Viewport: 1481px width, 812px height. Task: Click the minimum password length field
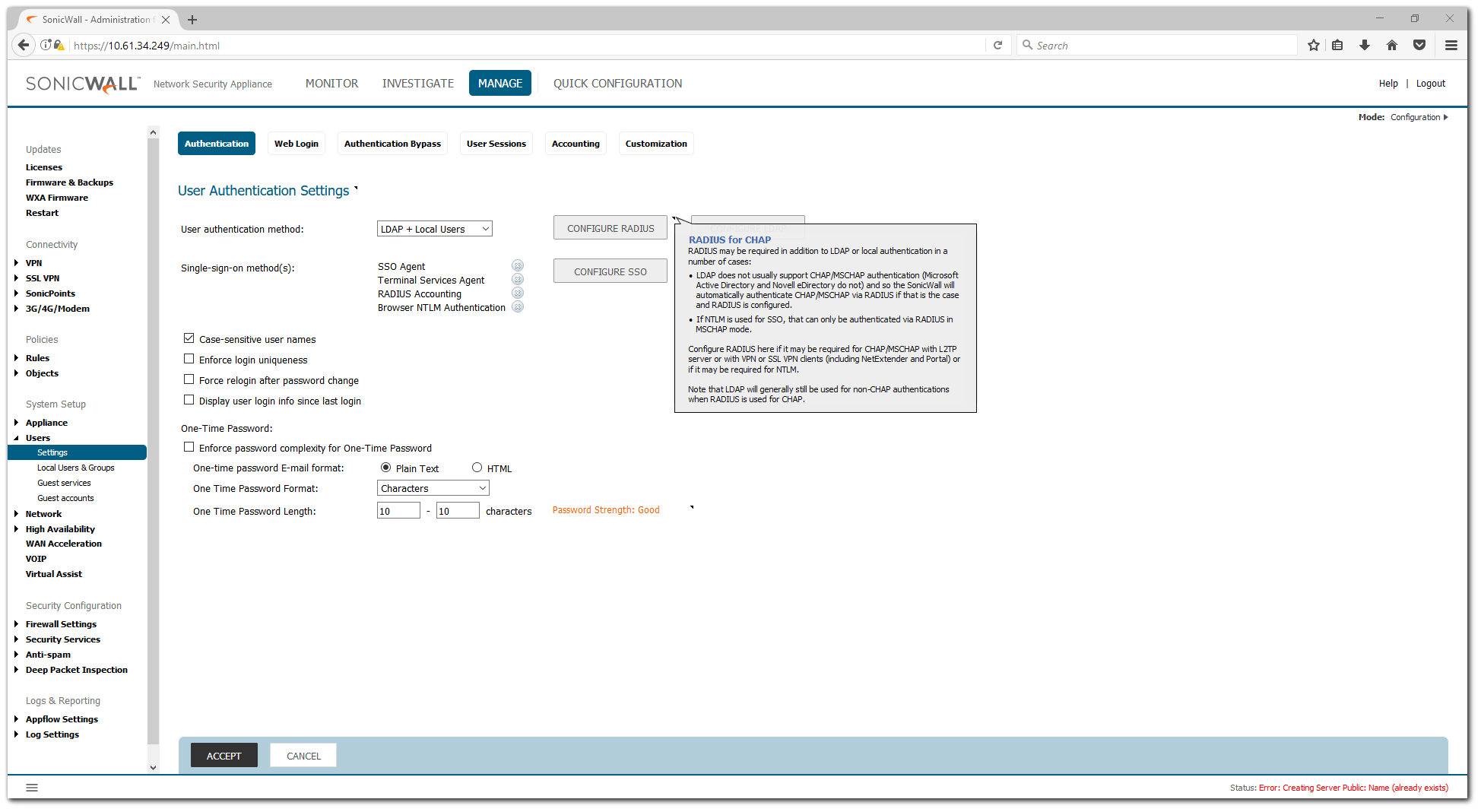click(x=398, y=511)
